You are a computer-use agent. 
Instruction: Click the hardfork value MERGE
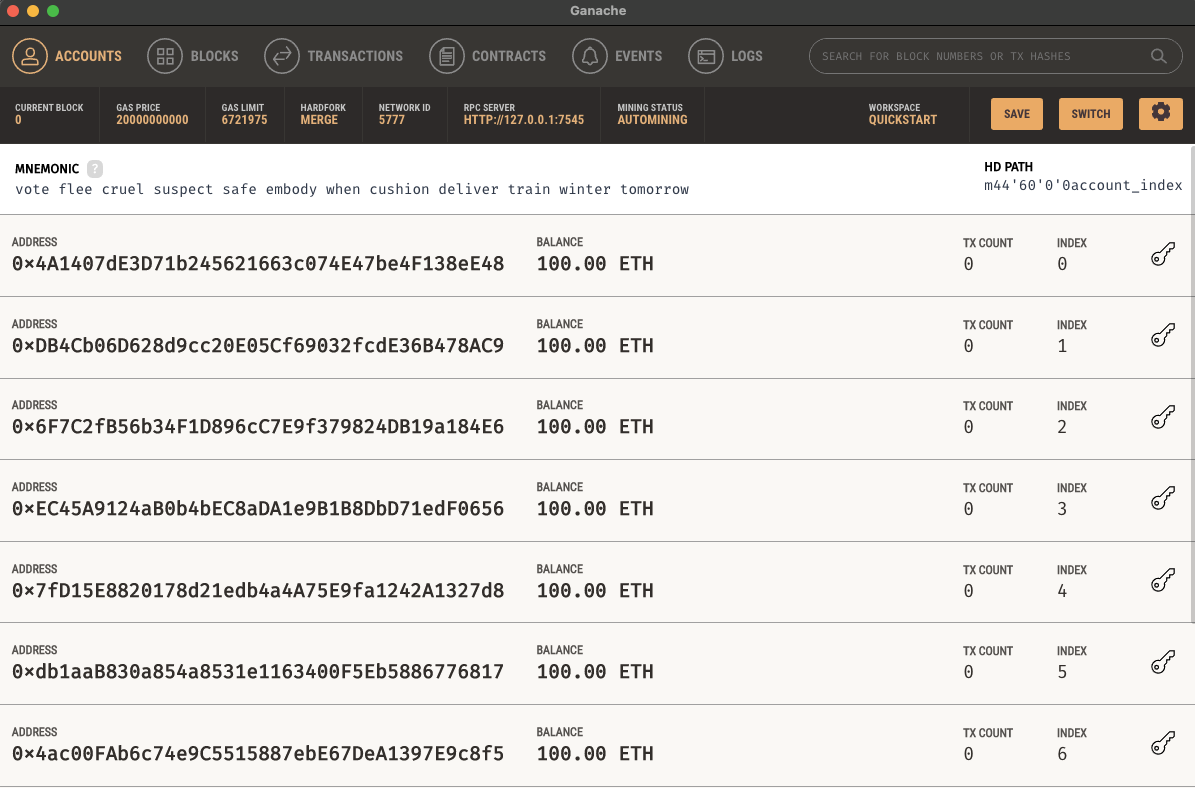(319, 120)
